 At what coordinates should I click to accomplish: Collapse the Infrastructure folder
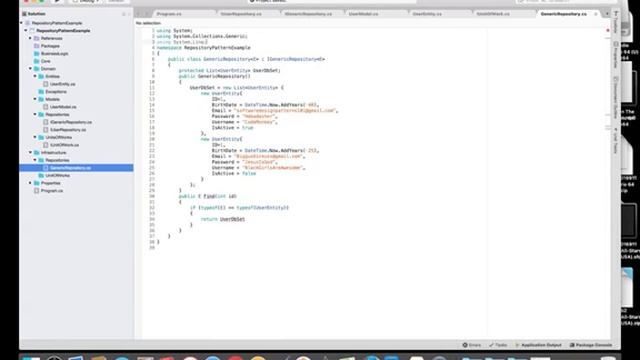pos(30,153)
